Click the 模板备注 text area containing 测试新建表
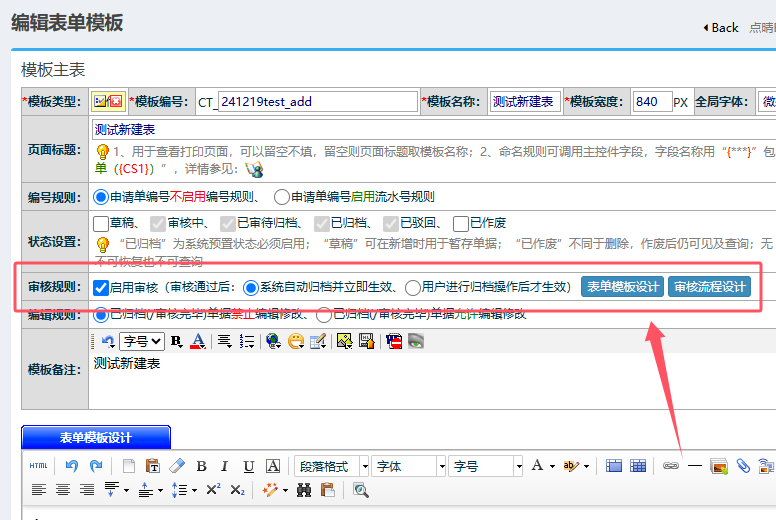Screen dimensions: 776x520 point(433,380)
